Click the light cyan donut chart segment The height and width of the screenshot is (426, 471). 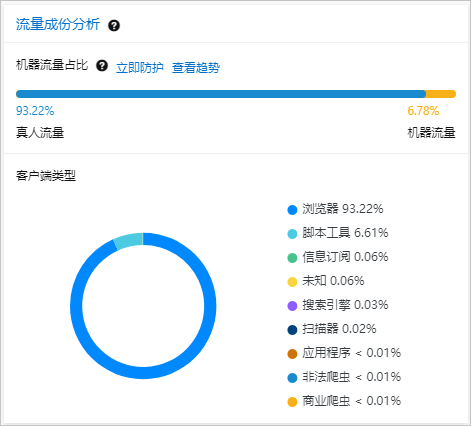(129, 241)
